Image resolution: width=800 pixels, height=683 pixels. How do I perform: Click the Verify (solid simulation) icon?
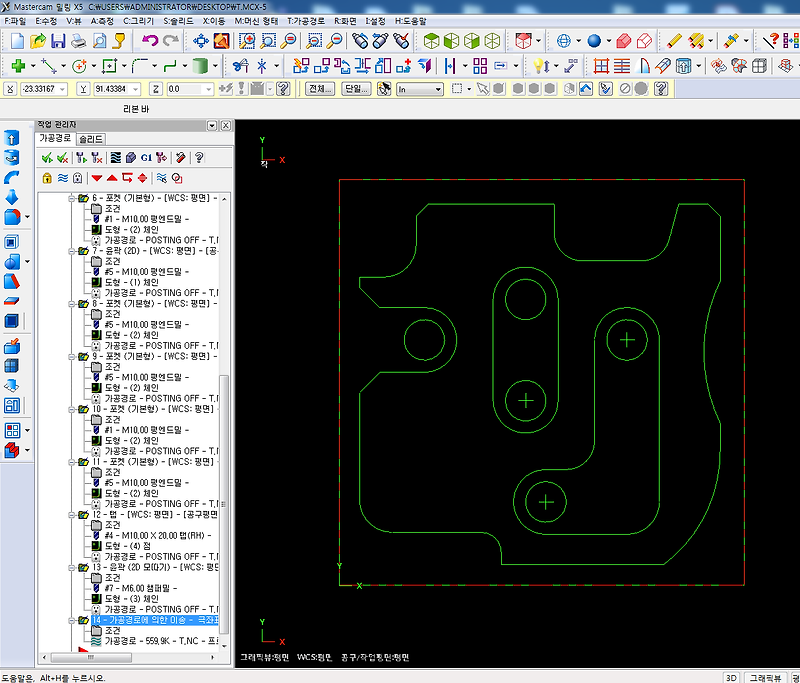coord(130,158)
